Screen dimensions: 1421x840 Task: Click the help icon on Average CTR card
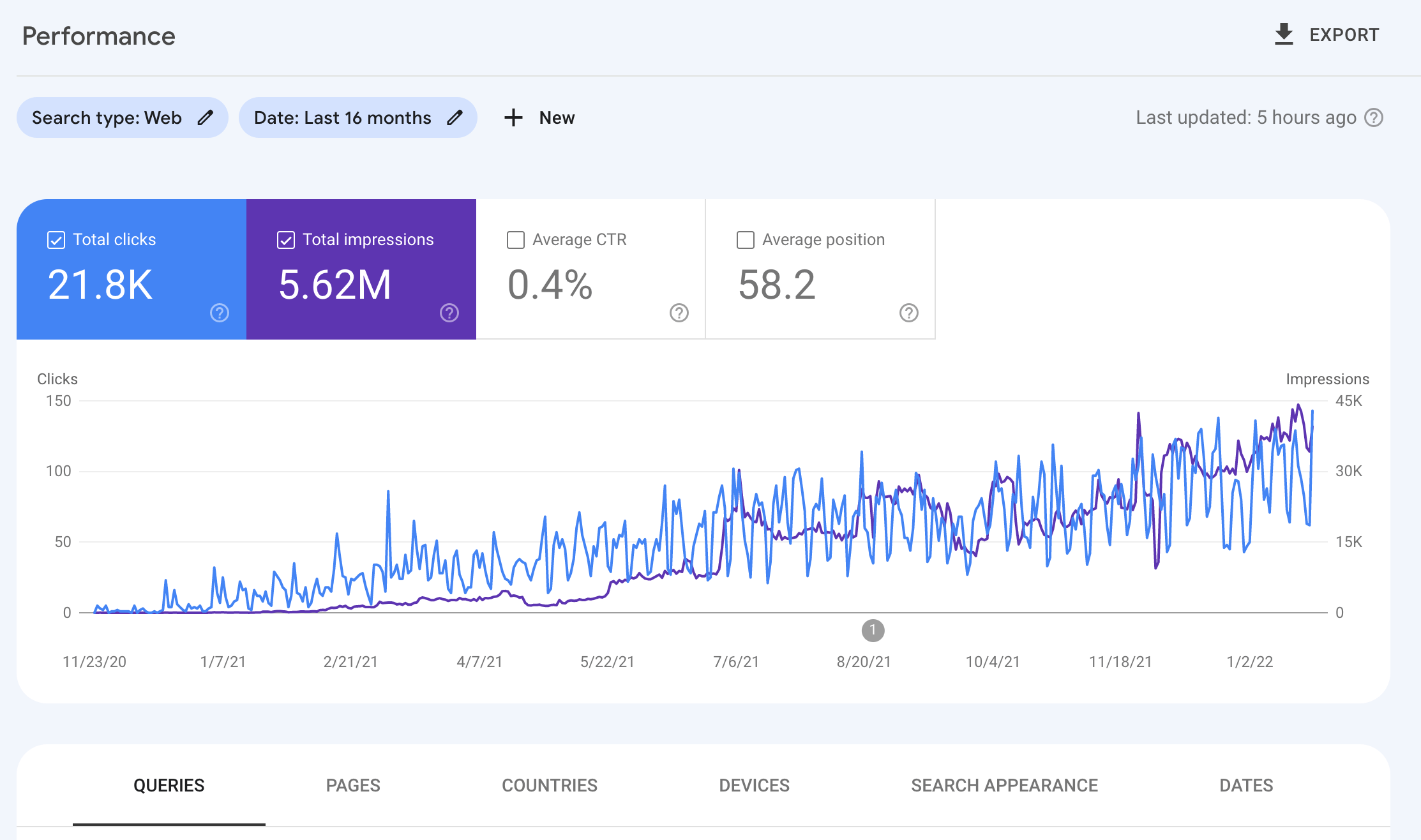(678, 313)
